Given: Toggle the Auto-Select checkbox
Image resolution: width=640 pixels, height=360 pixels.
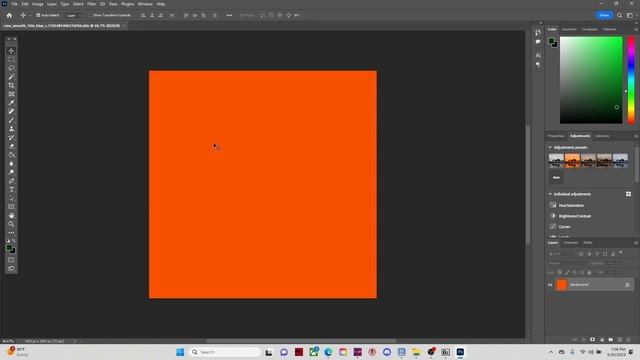Looking at the screenshot, I should 38,15.
